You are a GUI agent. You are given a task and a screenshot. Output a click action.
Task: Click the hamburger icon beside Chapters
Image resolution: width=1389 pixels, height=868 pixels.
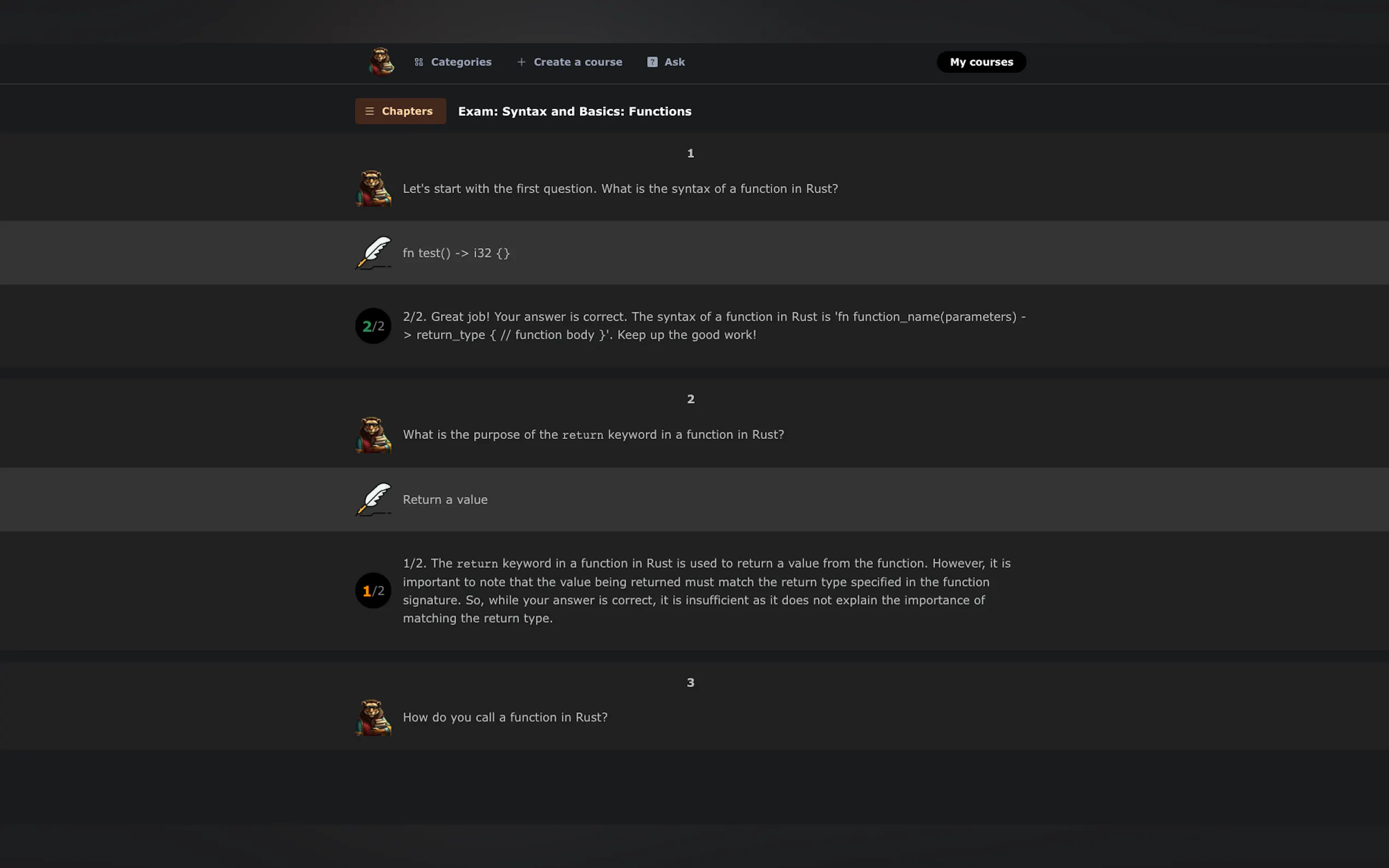370,112
